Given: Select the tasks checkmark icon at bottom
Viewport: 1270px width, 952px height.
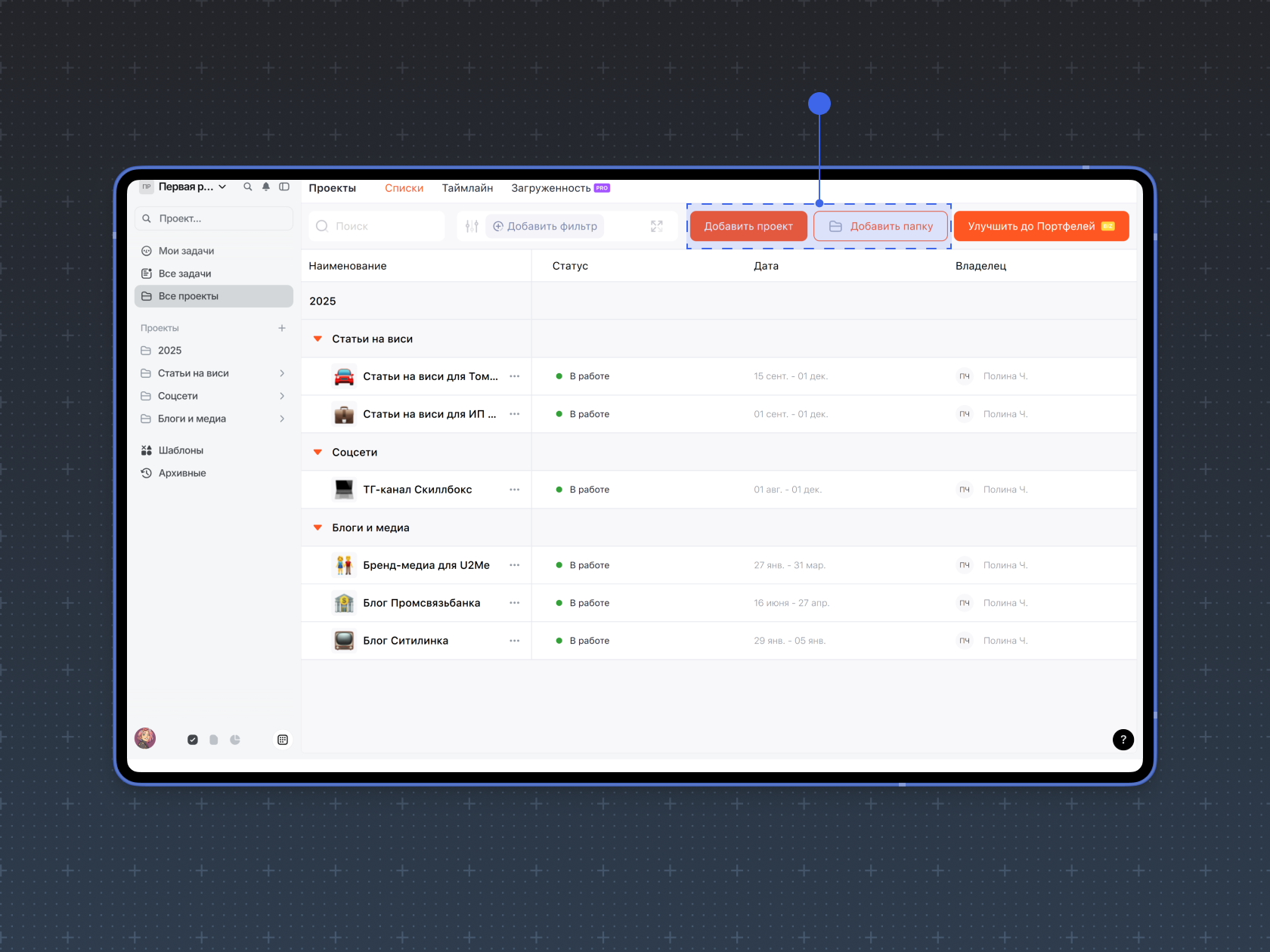Looking at the screenshot, I should [x=193, y=740].
